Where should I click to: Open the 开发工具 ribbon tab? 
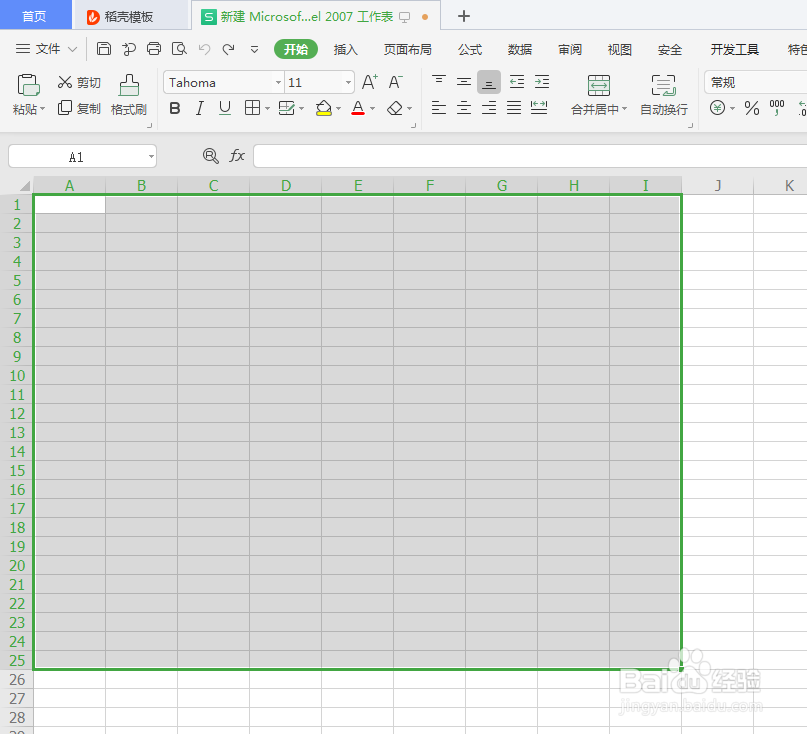(734, 49)
